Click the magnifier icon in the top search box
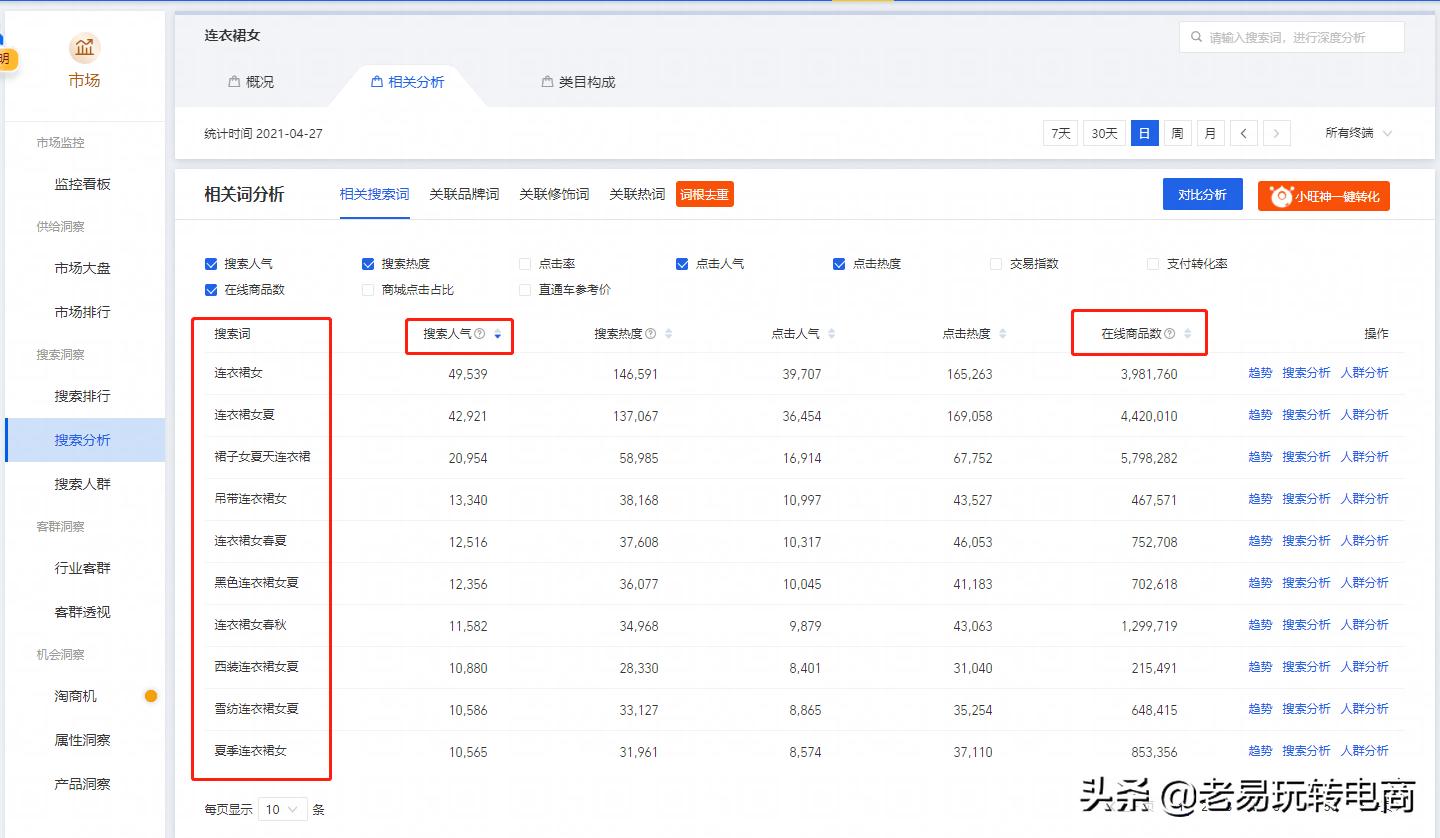Screen dimensions: 1440x838 [x=1197, y=37]
